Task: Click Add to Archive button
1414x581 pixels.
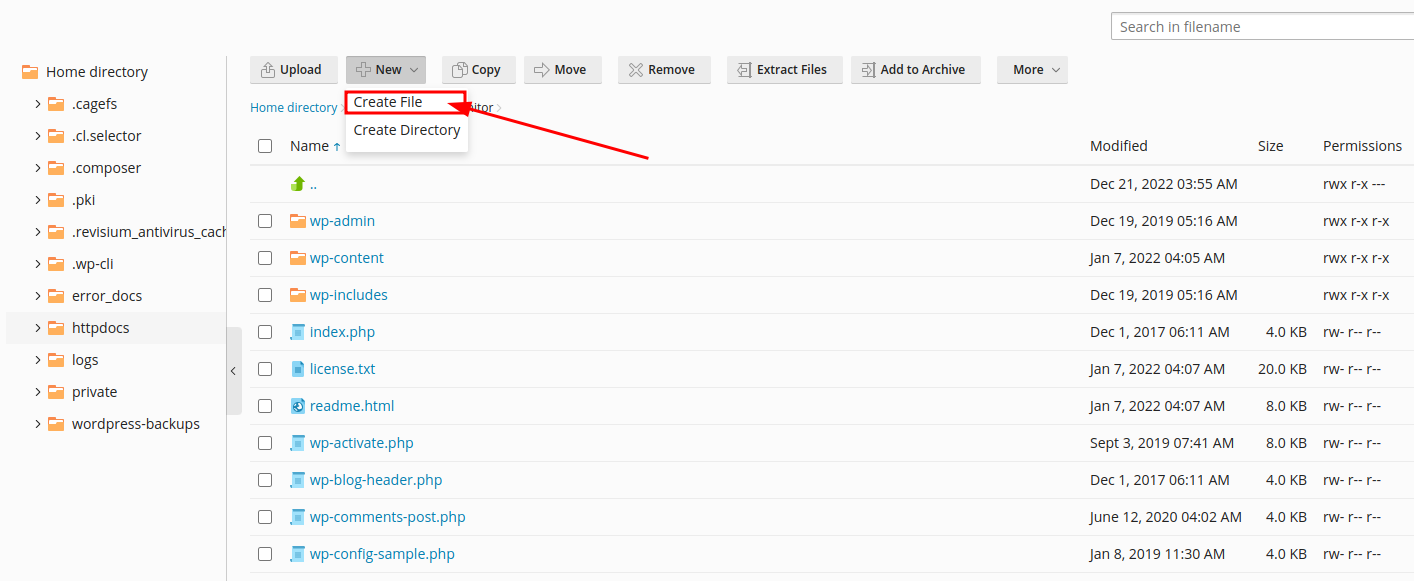Action: point(915,70)
